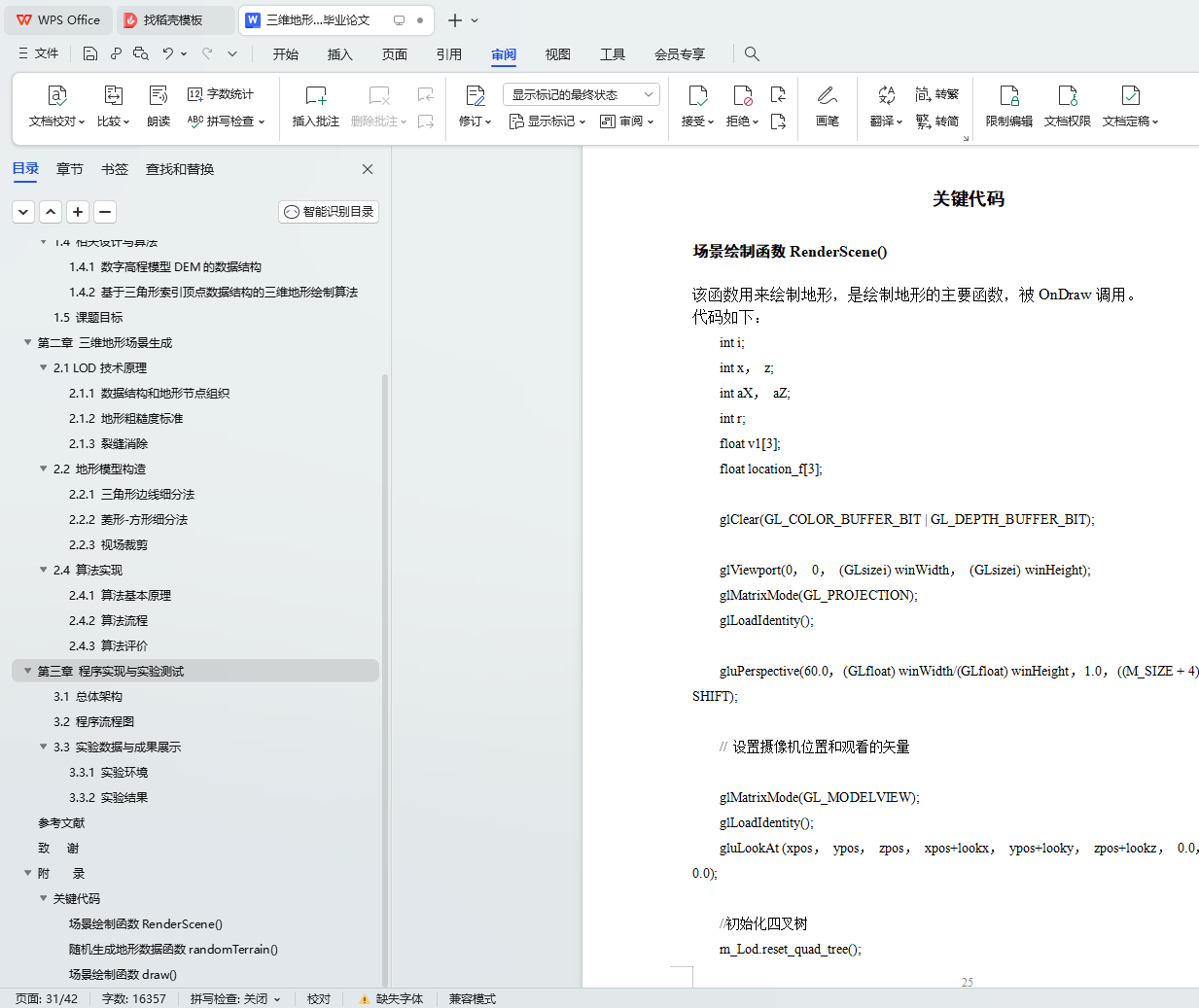Image resolution: width=1199 pixels, height=1008 pixels.
Task: Click the up arrow button in outline toolbar
Action: click(52, 211)
